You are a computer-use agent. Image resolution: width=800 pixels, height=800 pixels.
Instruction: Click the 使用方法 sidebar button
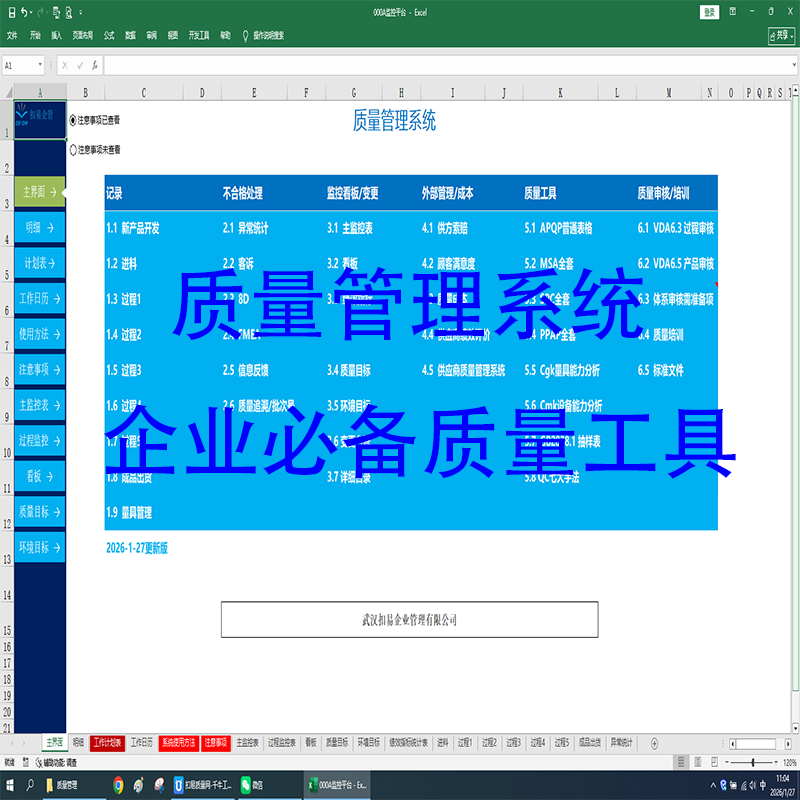tap(40, 334)
